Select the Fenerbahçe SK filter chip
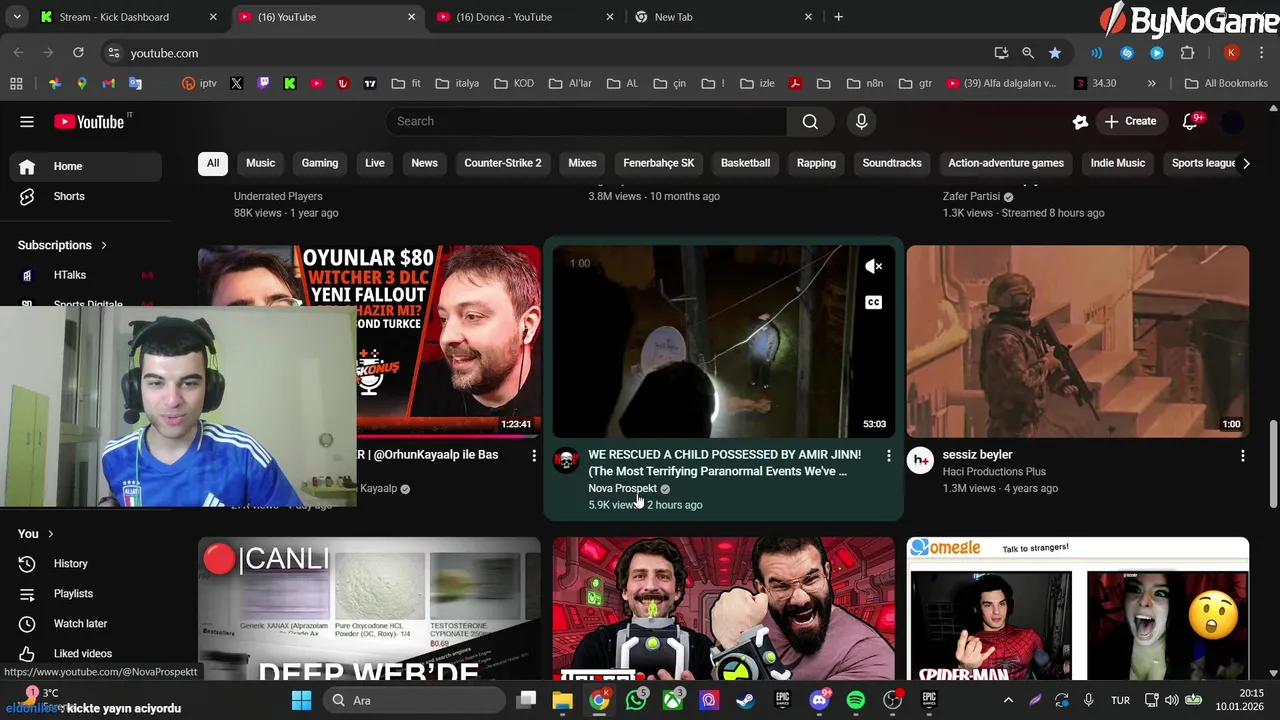1280x720 pixels. coord(659,163)
